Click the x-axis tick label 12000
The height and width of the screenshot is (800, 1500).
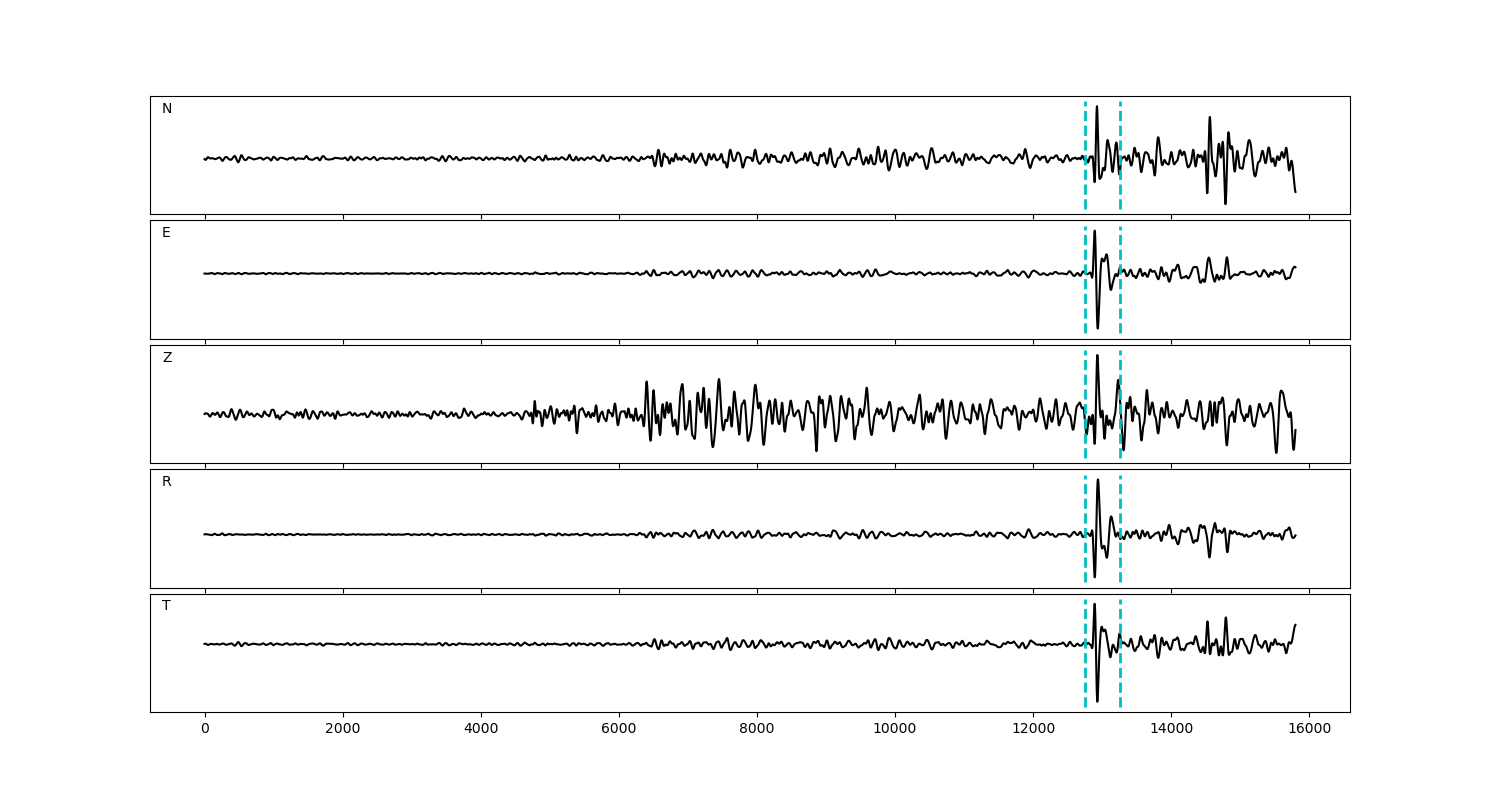click(1033, 729)
